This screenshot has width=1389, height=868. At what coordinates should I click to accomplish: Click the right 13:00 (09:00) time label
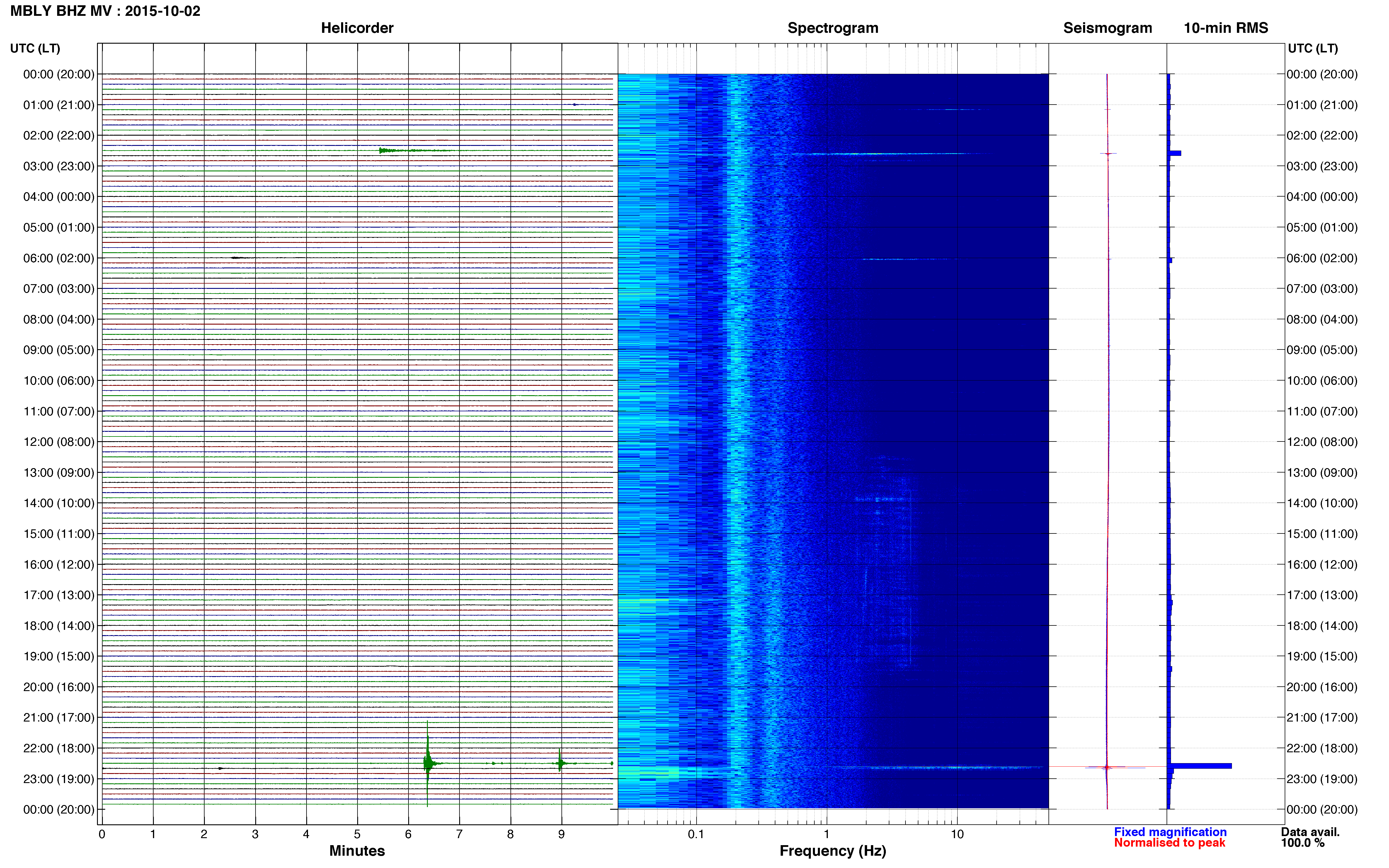[1322, 473]
